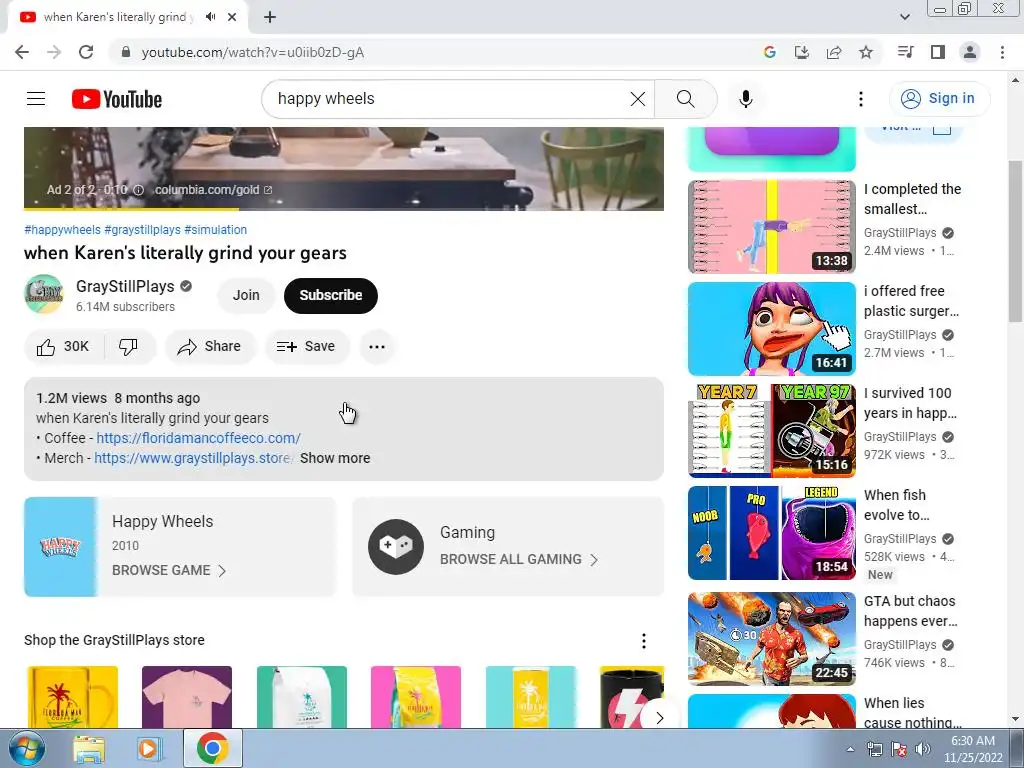This screenshot has height=768, width=1024.
Task: Click the magnifier search button
Action: coord(686,99)
